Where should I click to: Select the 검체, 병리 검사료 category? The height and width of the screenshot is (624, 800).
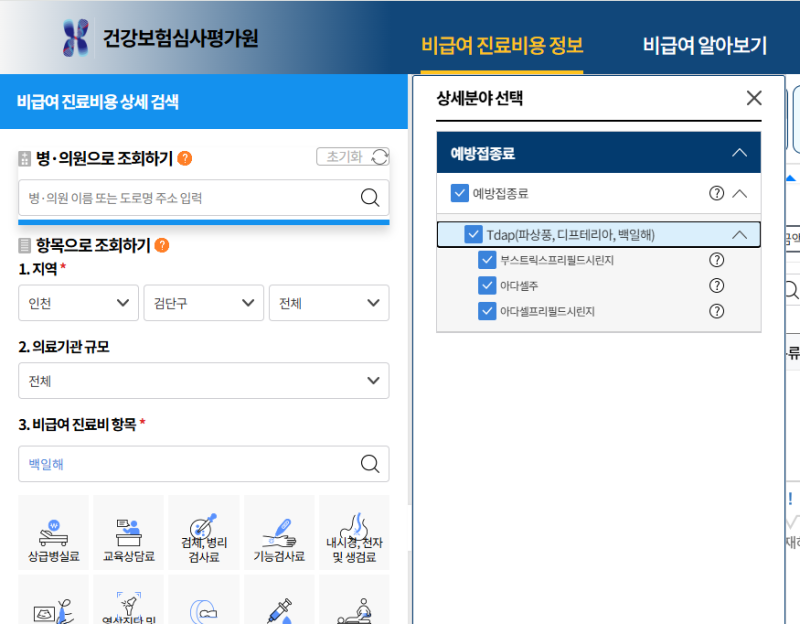pos(204,532)
